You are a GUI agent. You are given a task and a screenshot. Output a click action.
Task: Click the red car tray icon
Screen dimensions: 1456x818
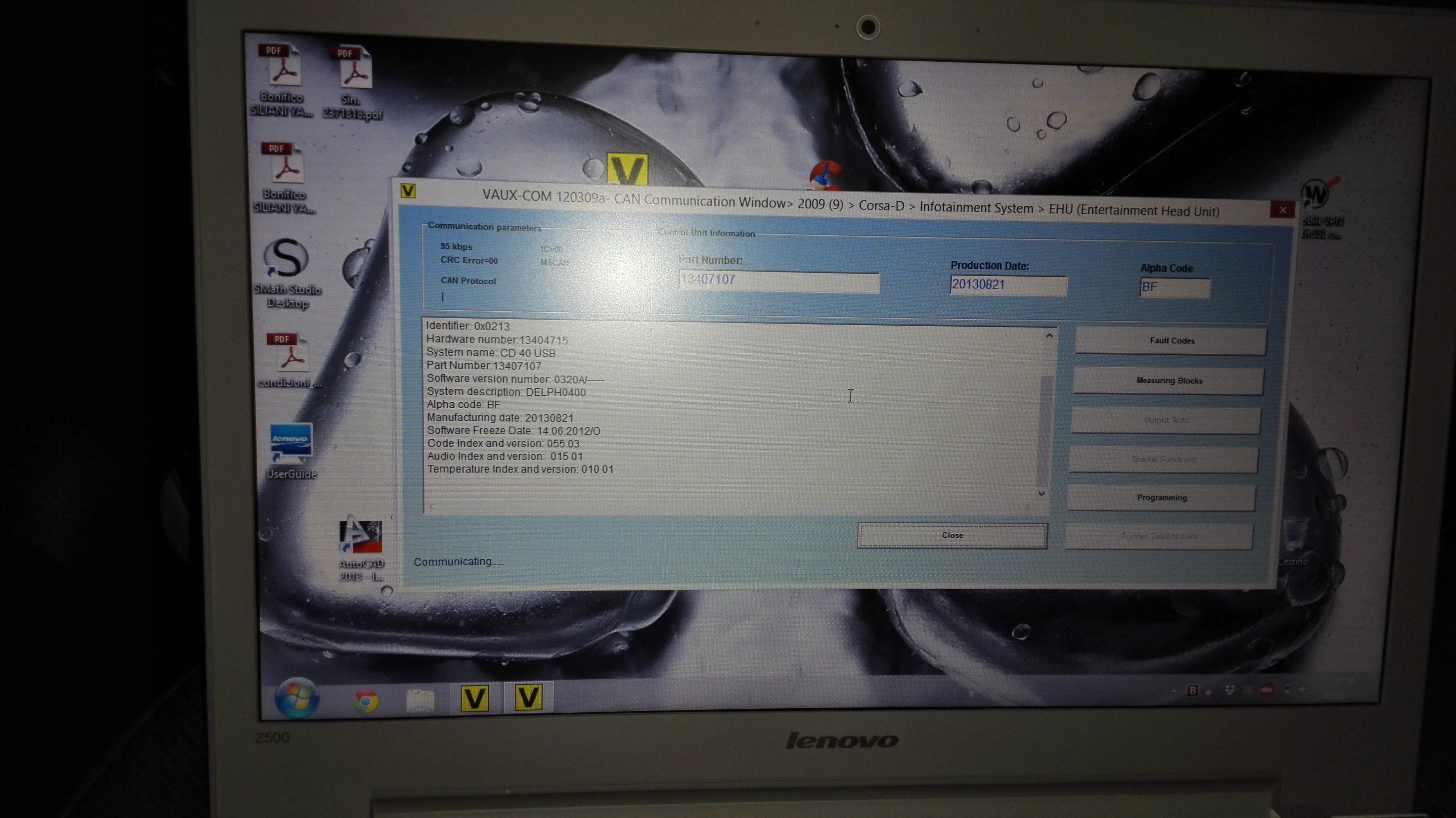coord(1267,690)
